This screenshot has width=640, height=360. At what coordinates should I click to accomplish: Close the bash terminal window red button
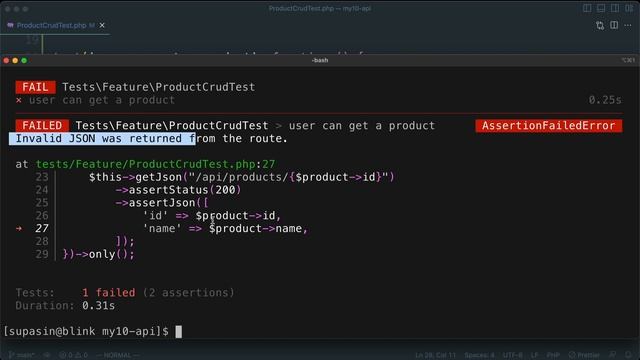[x=6, y=60]
